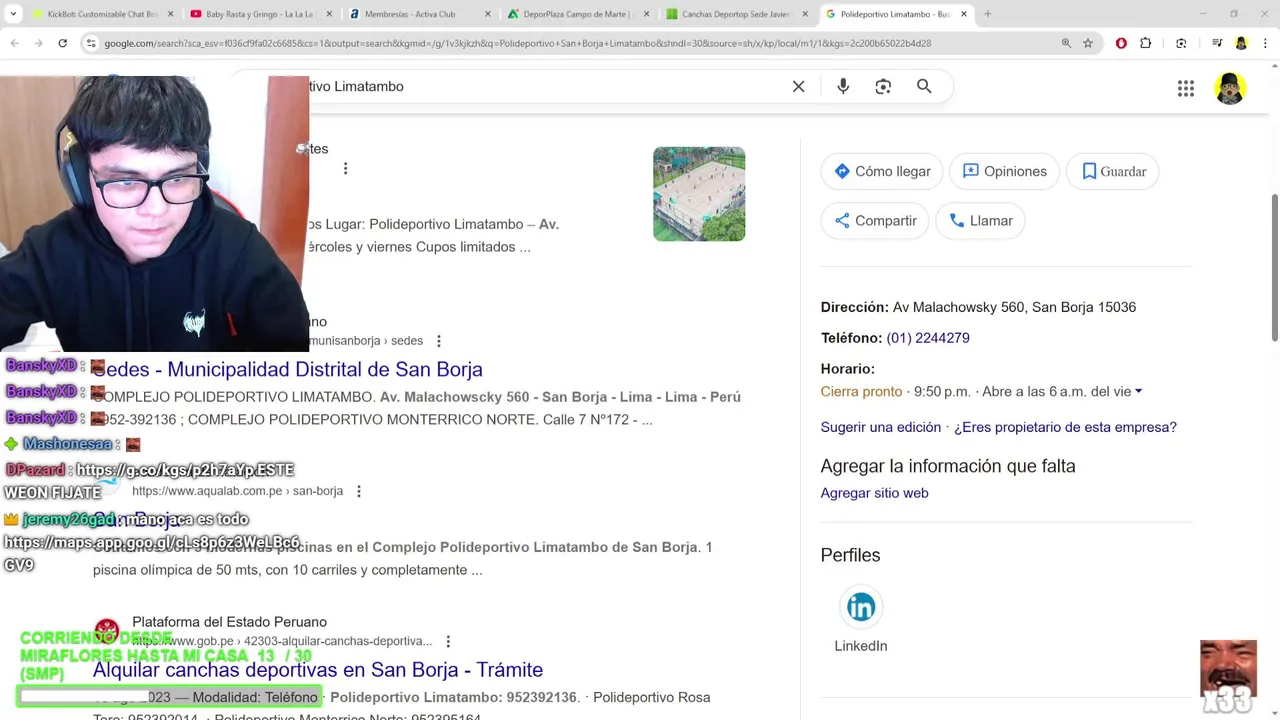
Task: Click Compartir share button
Action: click(x=875, y=220)
